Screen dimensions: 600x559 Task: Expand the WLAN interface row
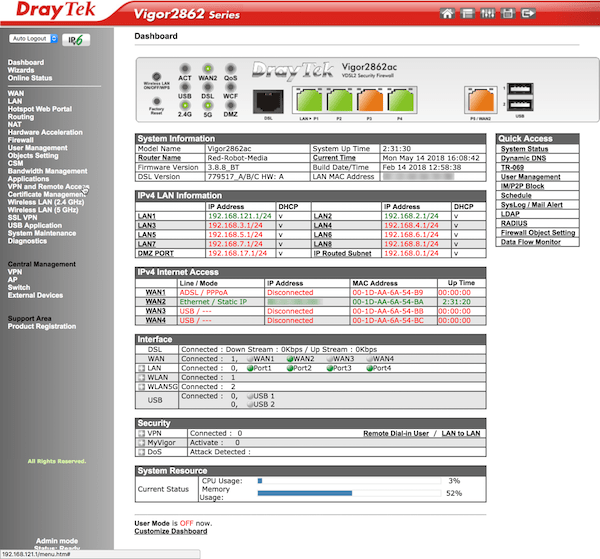click(x=141, y=377)
